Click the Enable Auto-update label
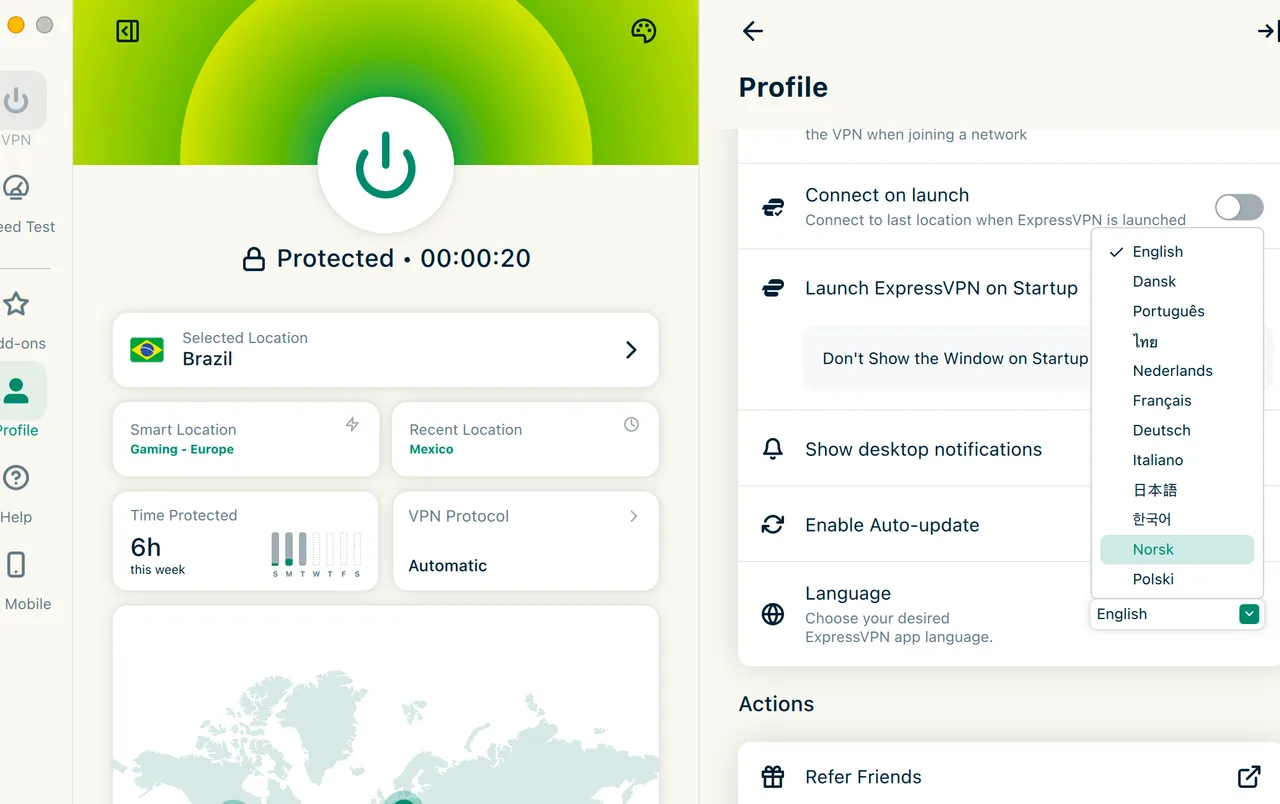The width and height of the screenshot is (1280, 804). click(892, 525)
